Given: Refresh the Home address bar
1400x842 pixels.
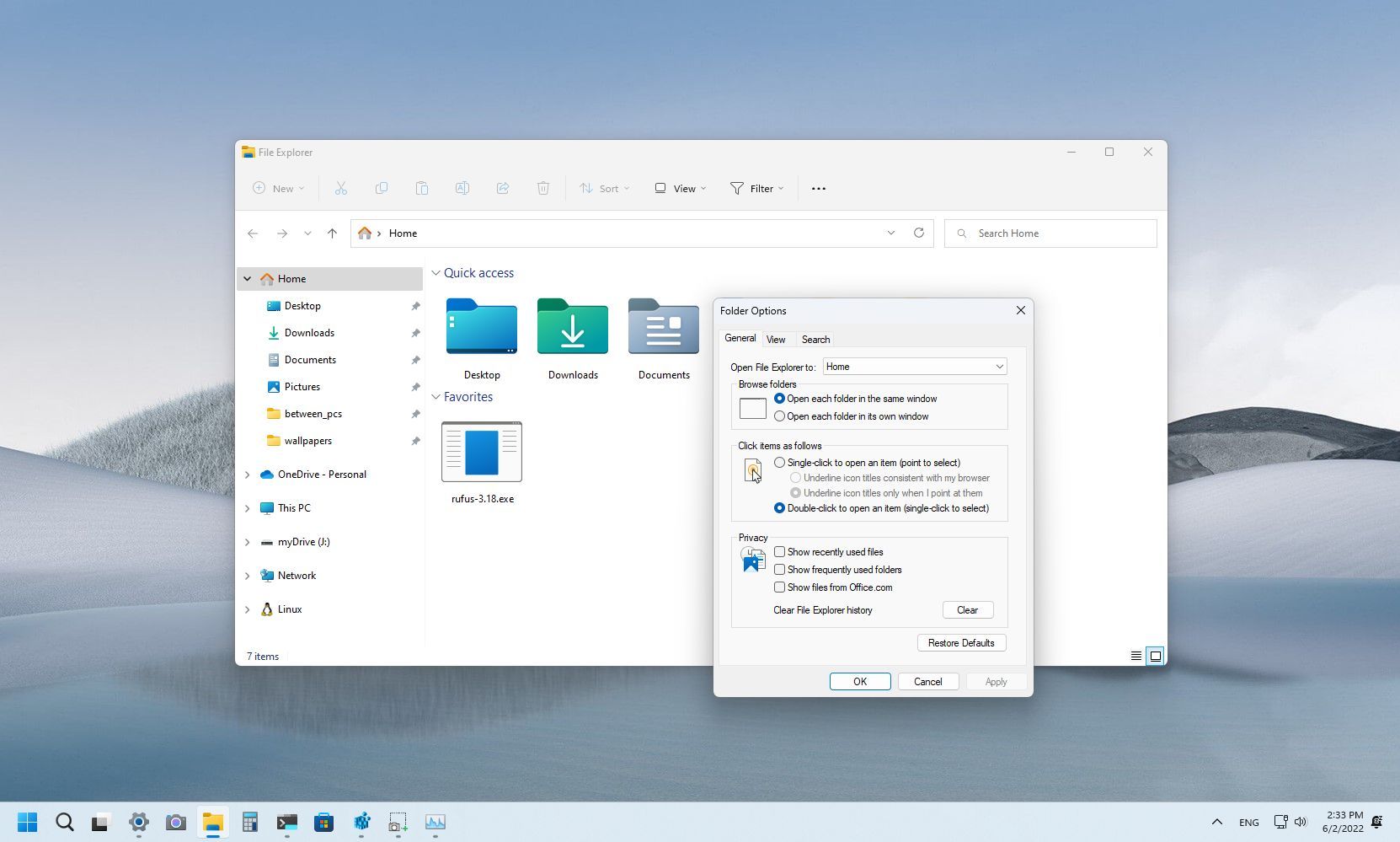Looking at the screenshot, I should pyautogui.click(x=919, y=233).
